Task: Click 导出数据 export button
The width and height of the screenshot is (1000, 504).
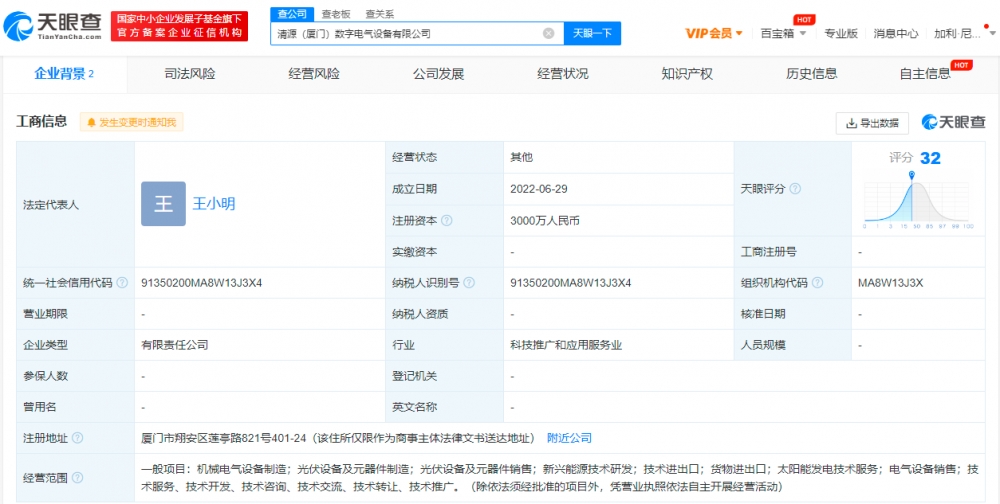Action: [872, 123]
